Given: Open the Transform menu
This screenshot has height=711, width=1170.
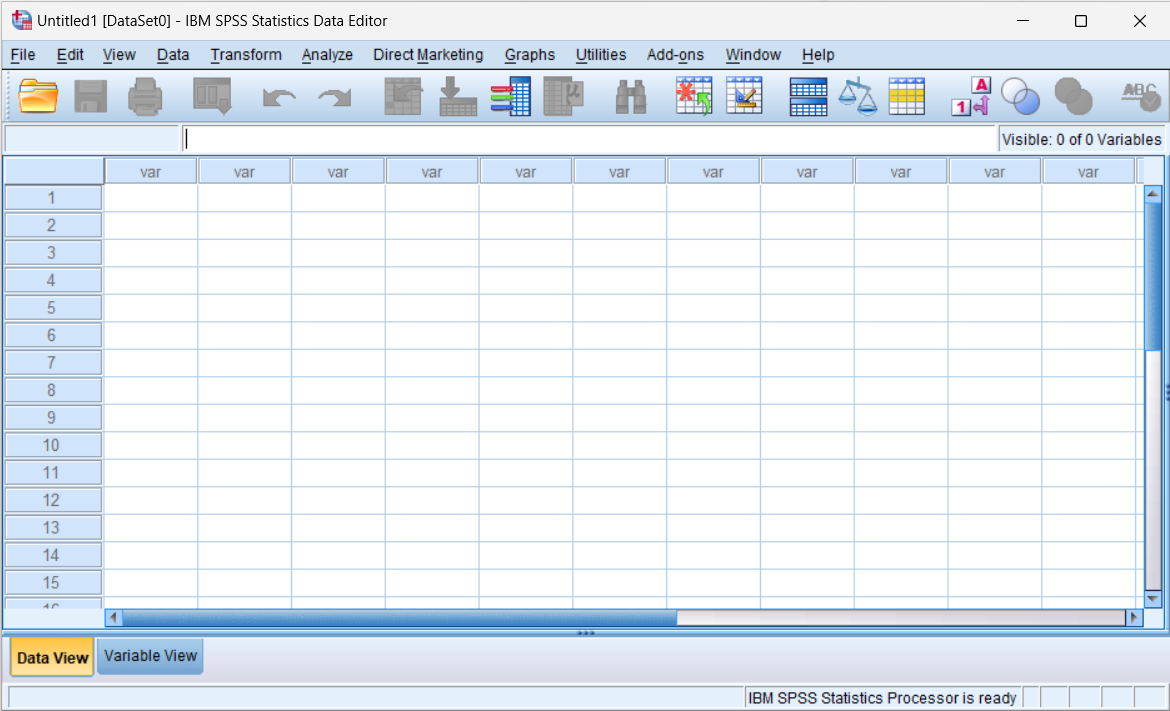Looking at the screenshot, I should (246, 55).
